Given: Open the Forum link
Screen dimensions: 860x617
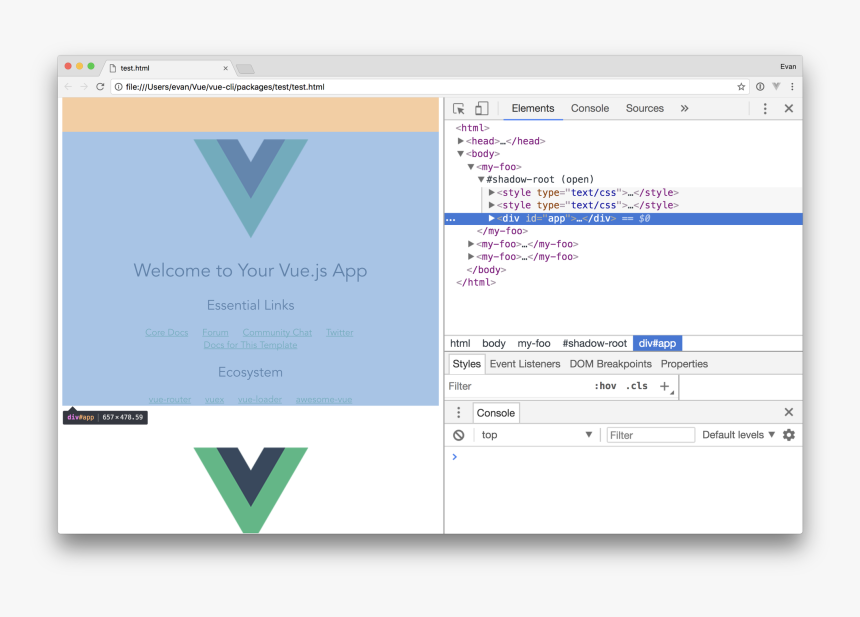Looking at the screenshot, I should (x=215, y=332).
